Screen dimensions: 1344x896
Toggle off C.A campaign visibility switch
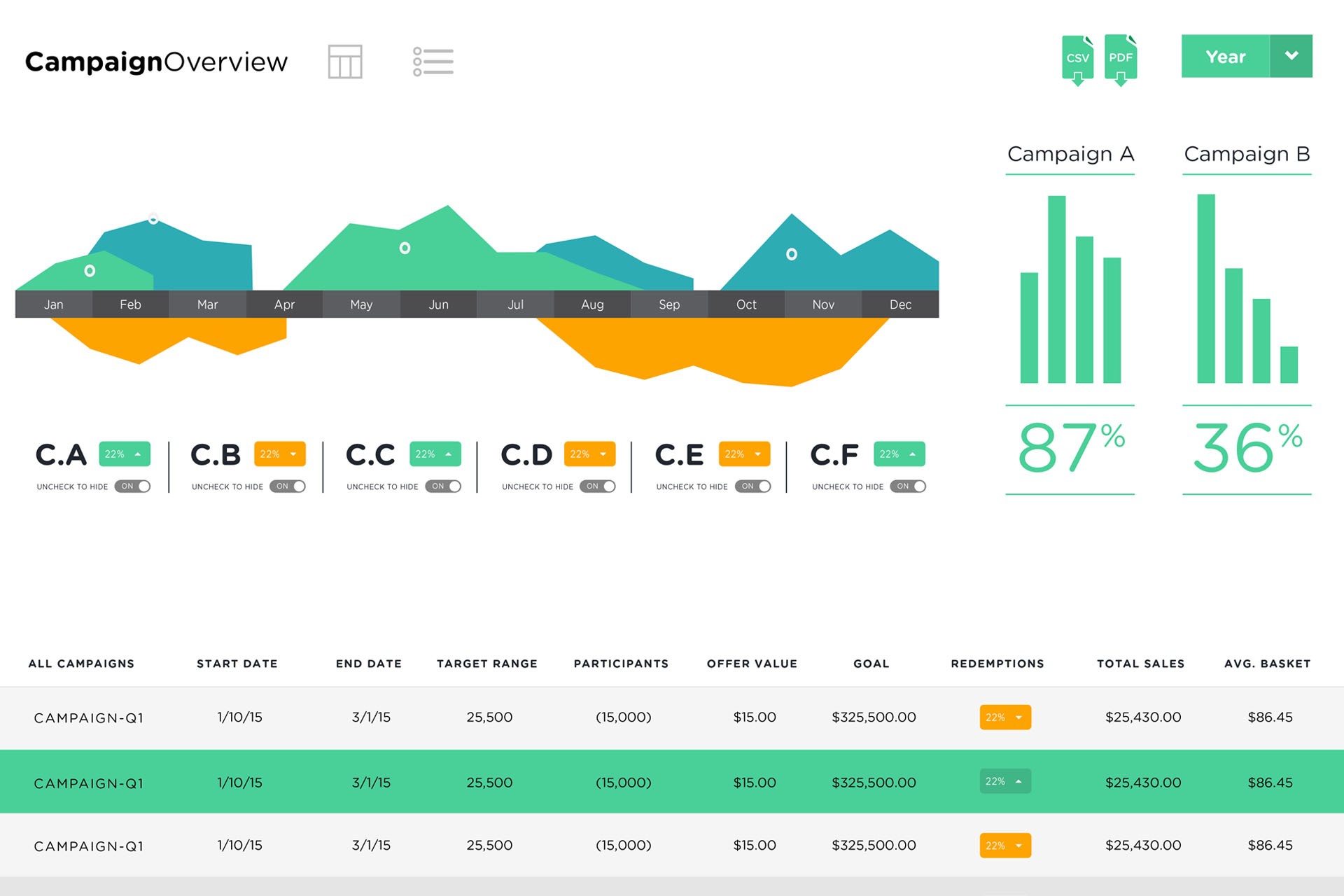pos(133,486)
